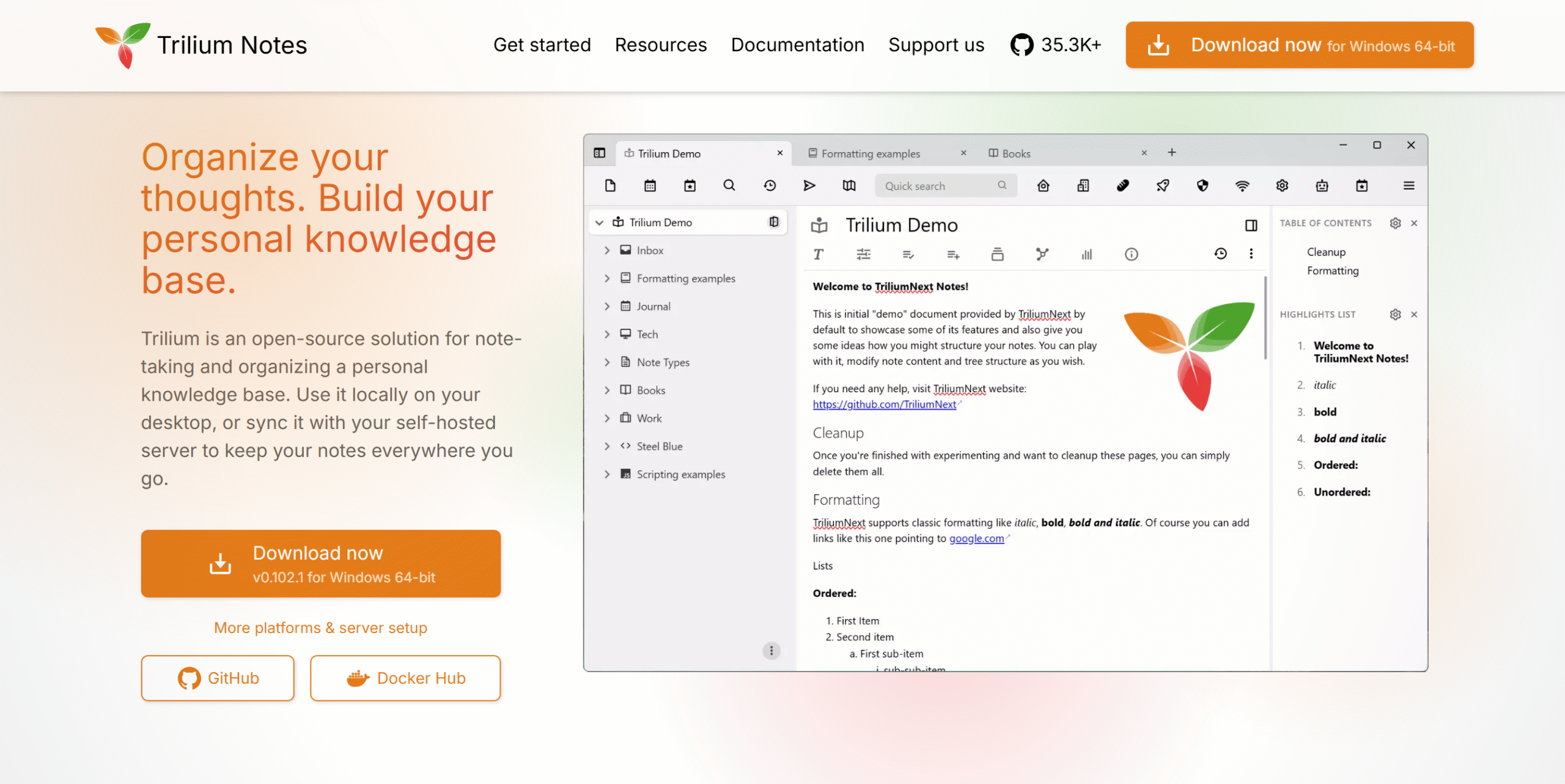Click the jump-to arrow icon

click(x=809, y=186)
